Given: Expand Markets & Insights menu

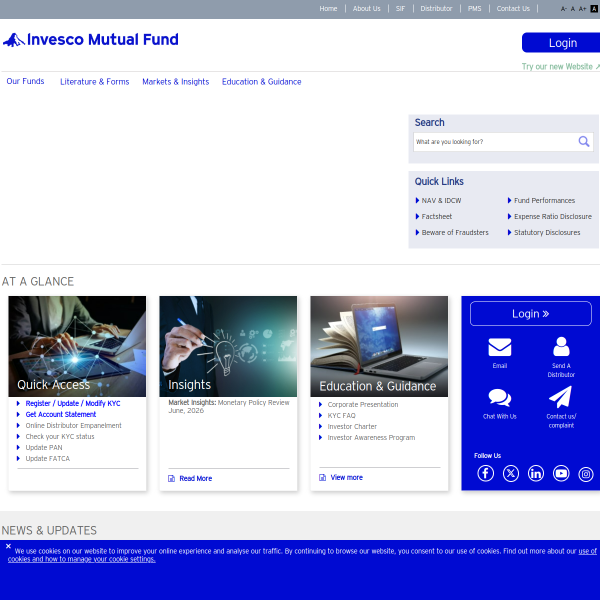Looking at the screenshot, I should tap(176, 82).
